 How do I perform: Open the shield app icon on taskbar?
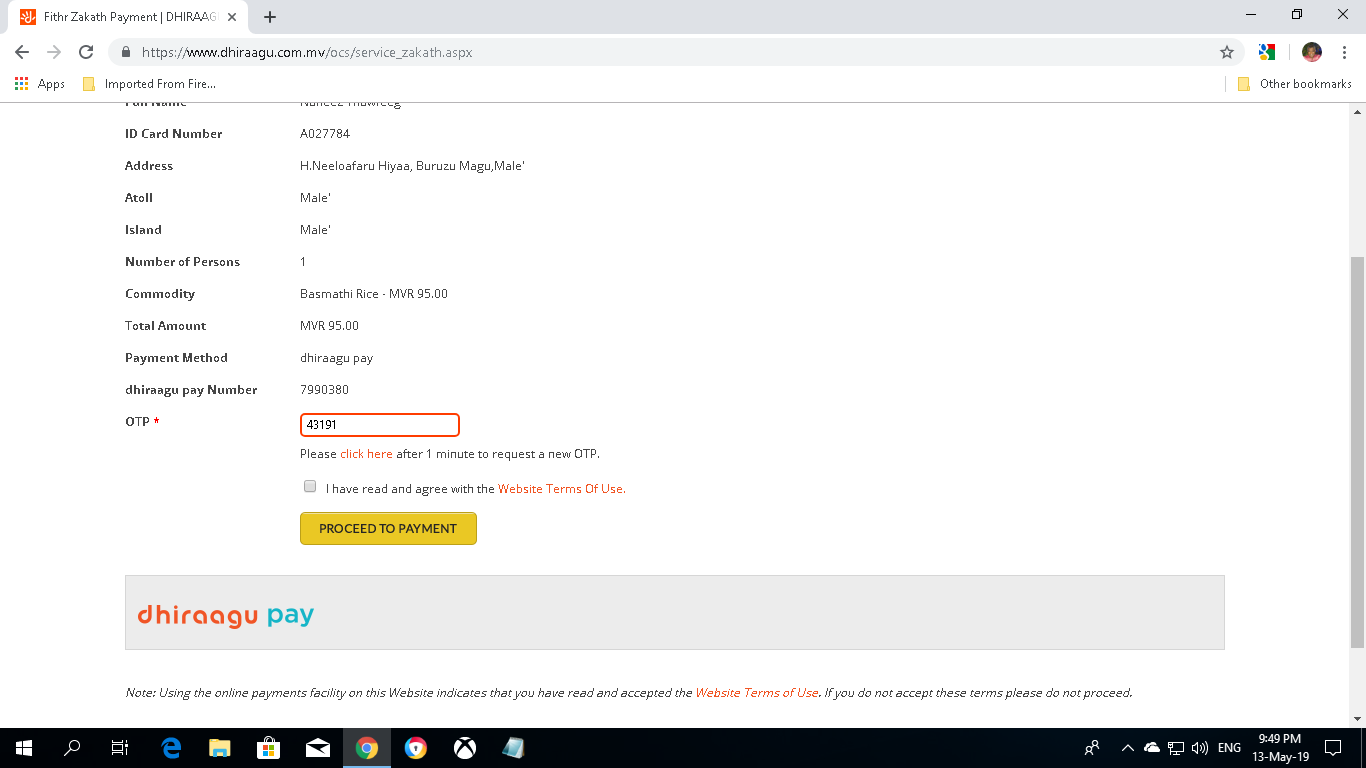[x=416, y=747]
